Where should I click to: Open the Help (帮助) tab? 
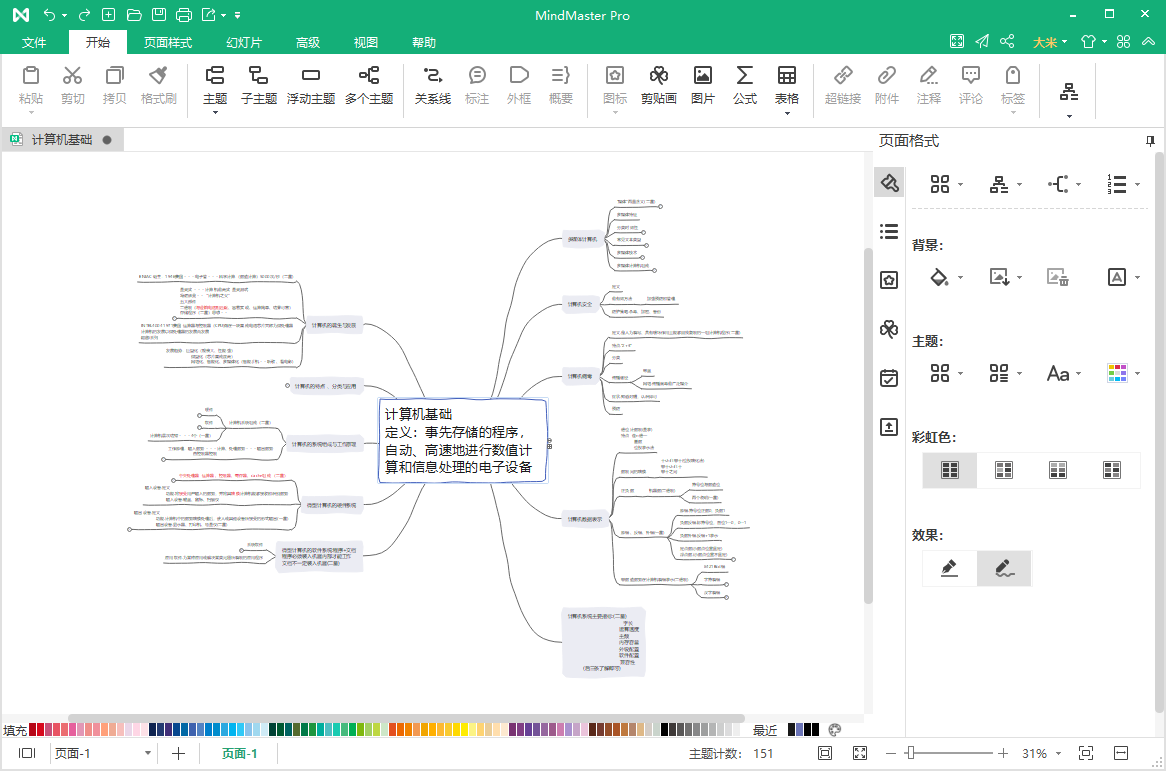pos(424,42)
